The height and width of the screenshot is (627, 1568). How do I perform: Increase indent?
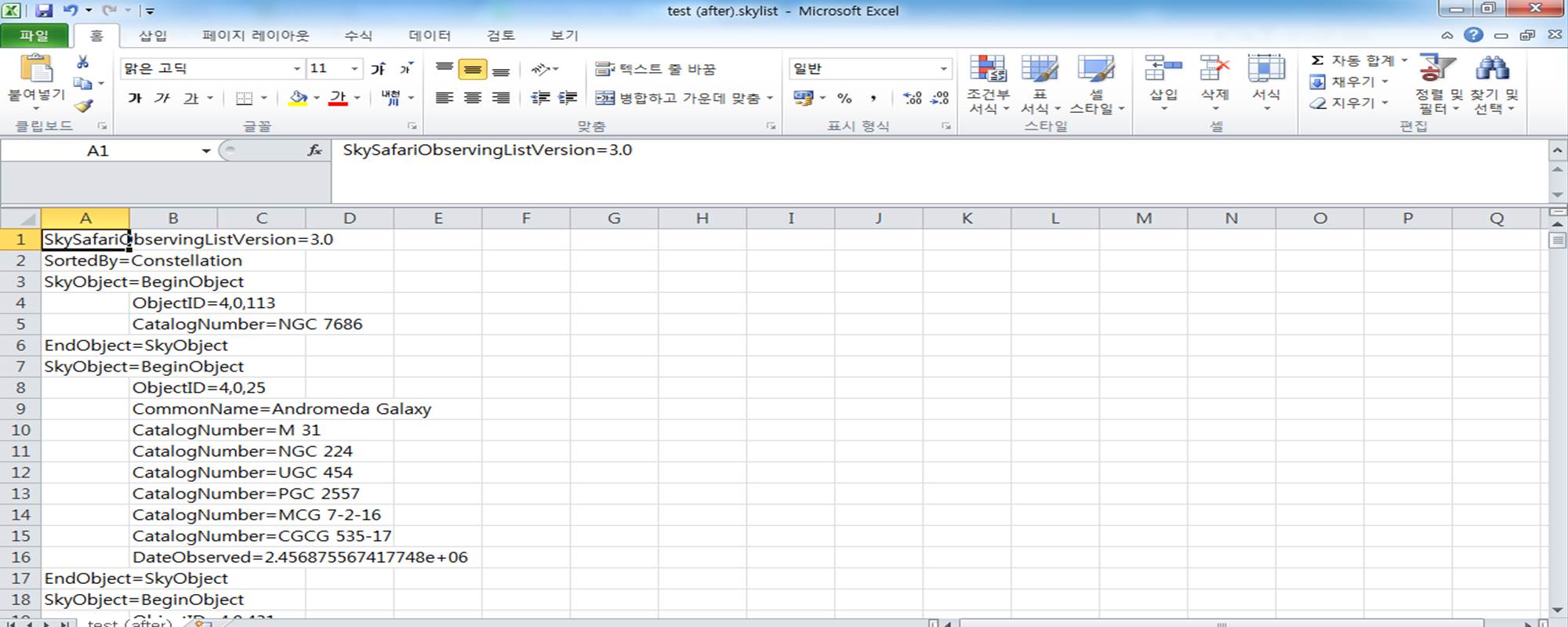click(568, 98)
